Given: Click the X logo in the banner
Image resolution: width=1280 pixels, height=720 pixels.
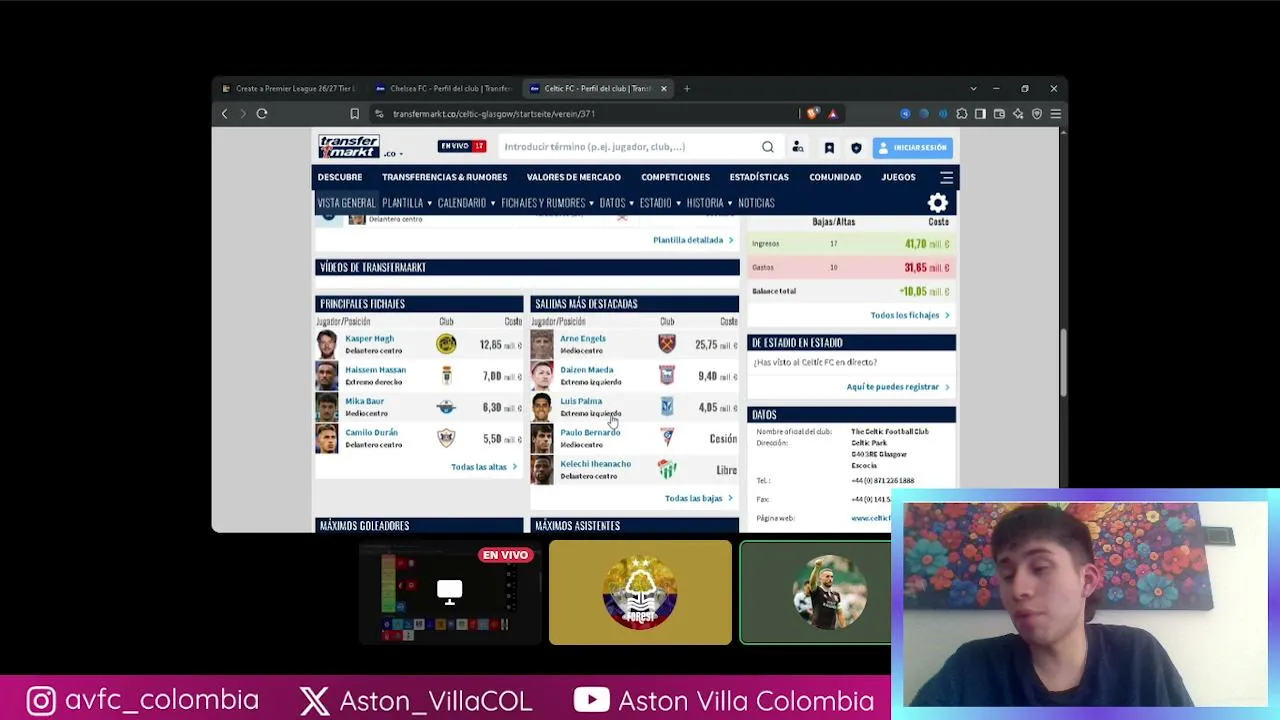Looking at the screenshot, I should point(314,701).
